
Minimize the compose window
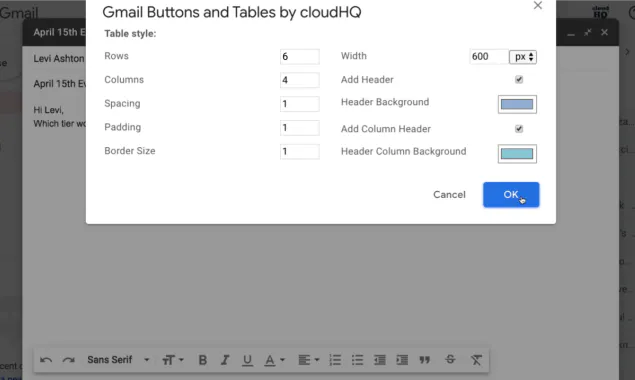pos(571,34)
